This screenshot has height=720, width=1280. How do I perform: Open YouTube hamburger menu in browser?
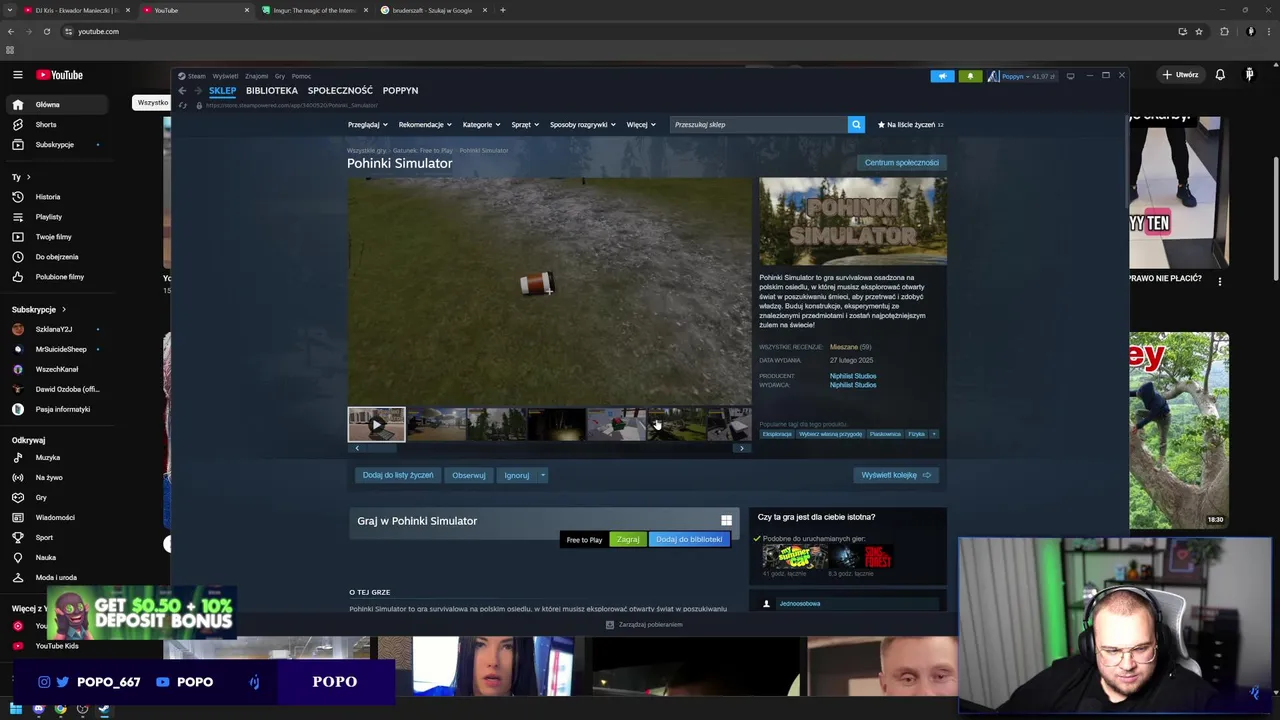pyautogui.click(x=17, y=75)
